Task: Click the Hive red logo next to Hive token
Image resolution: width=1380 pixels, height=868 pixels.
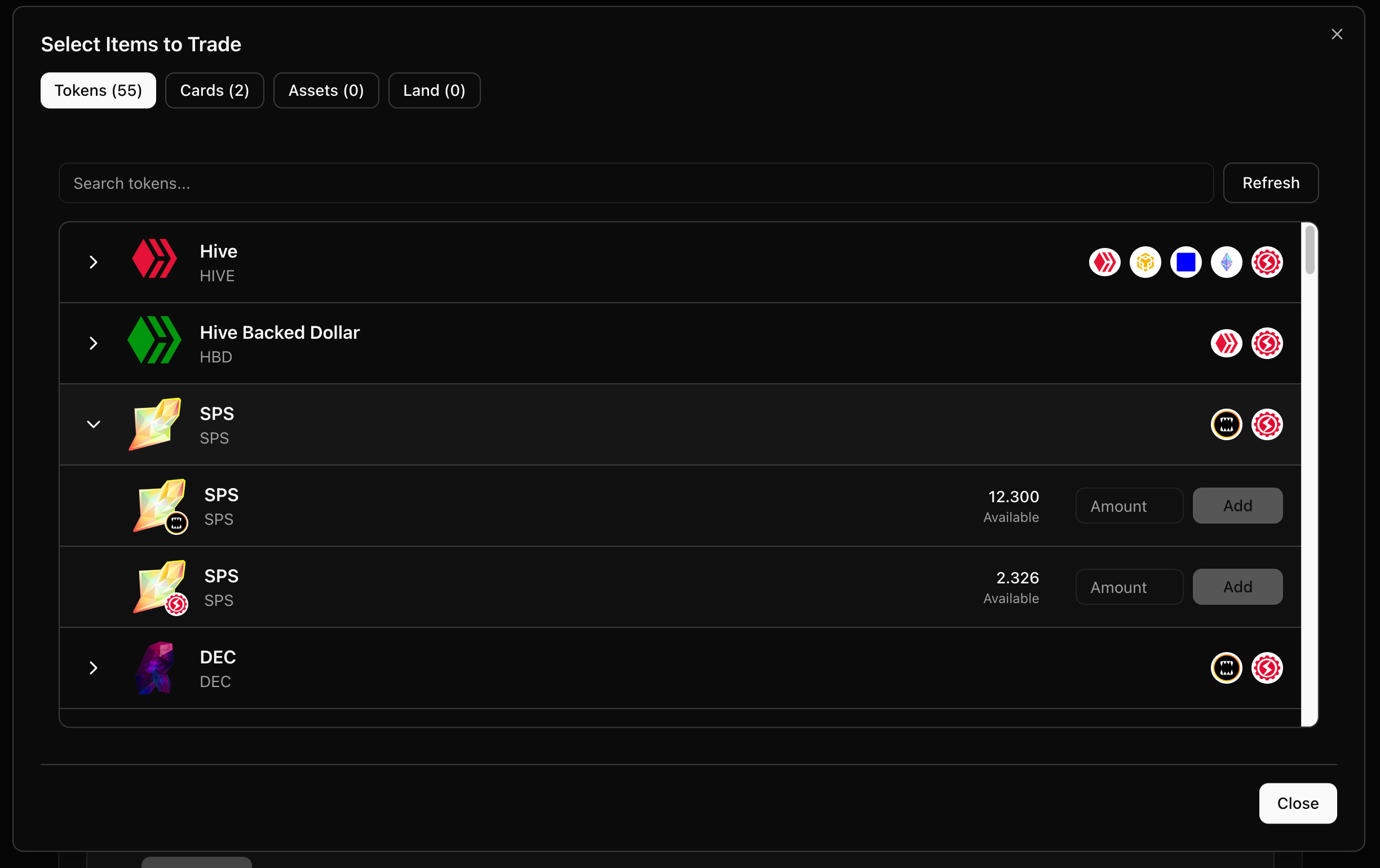Action: (x=154, y=259)
